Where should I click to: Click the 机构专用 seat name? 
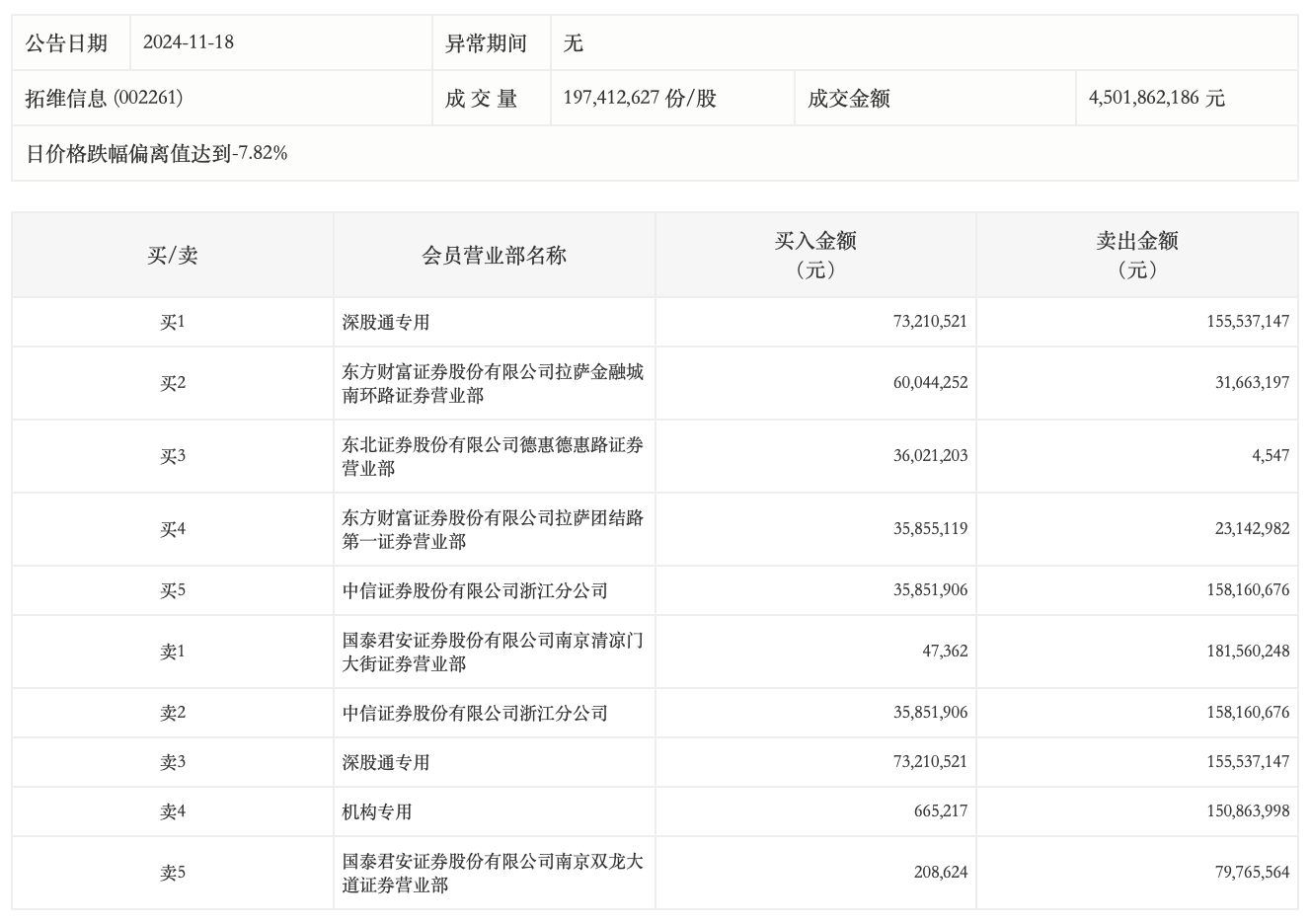377,811
